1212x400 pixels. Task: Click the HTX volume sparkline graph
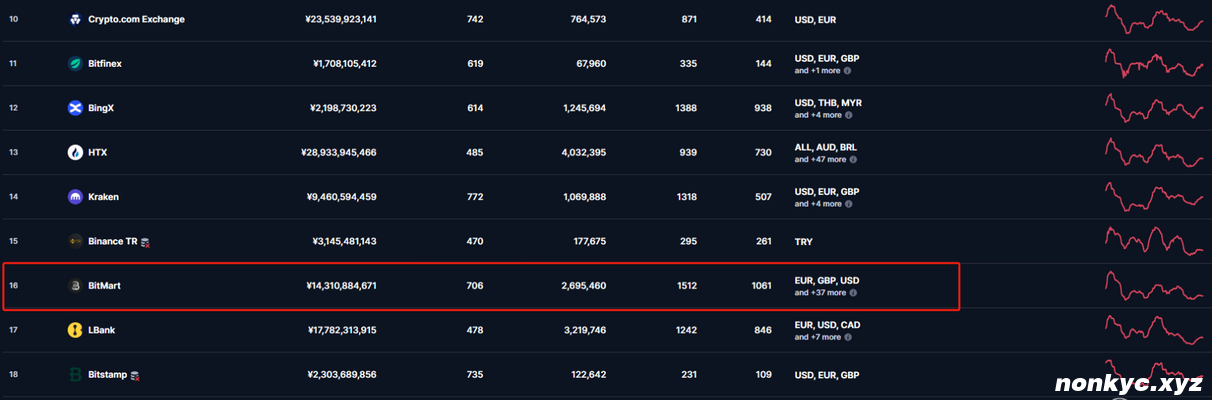1154,153
